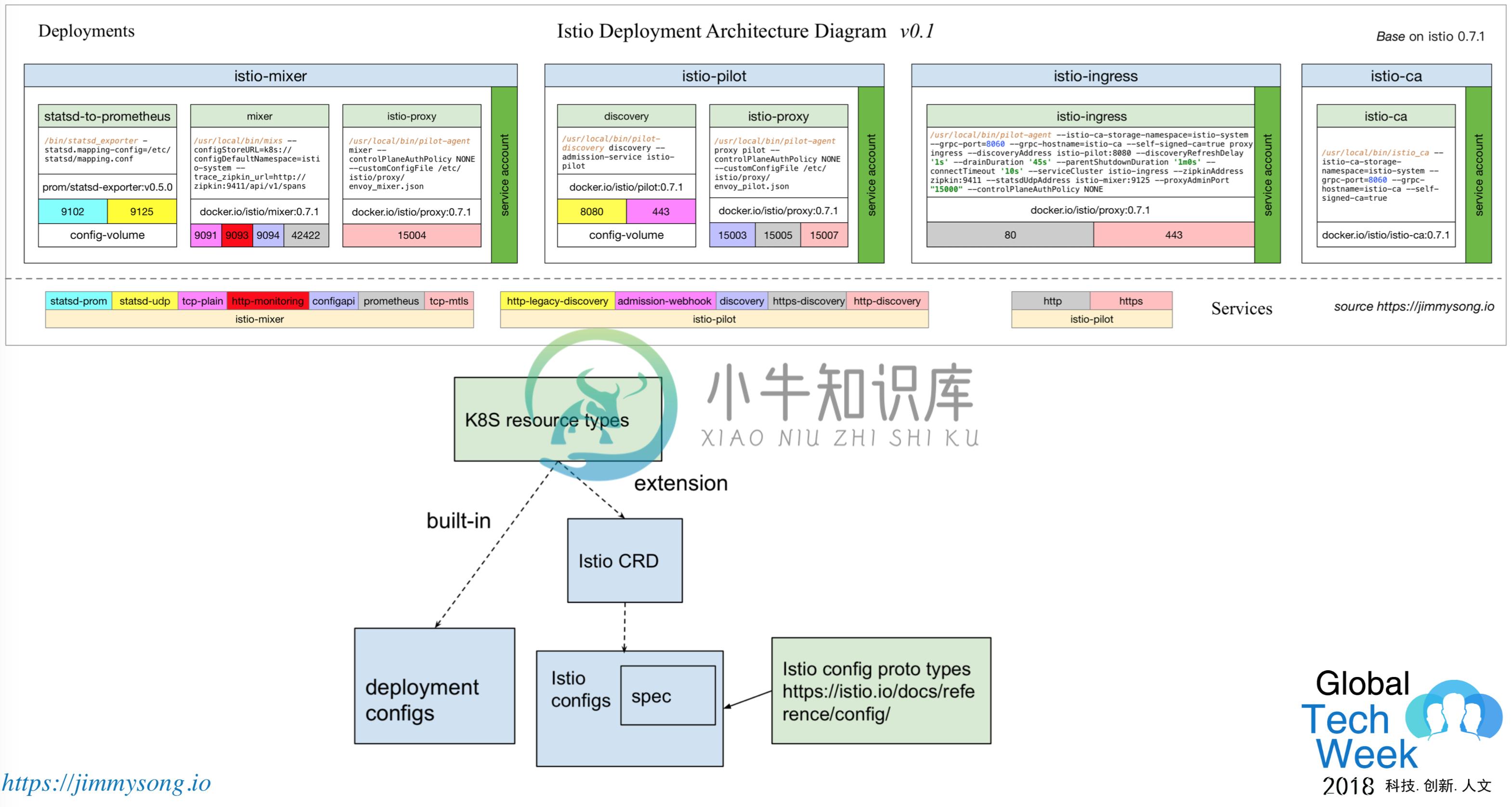Select the mixer container header
This screenshot has width=1512, height=807.
click(260, 116)
